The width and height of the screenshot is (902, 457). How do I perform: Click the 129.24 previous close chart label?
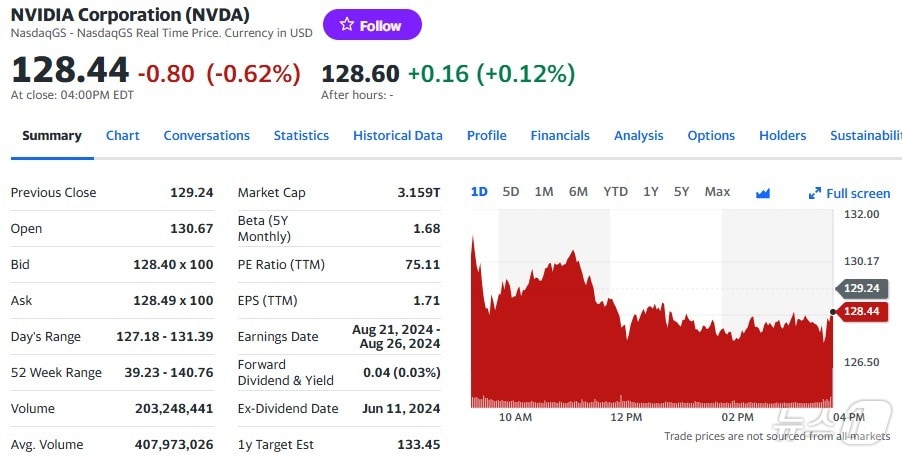(x=860, y=288)
